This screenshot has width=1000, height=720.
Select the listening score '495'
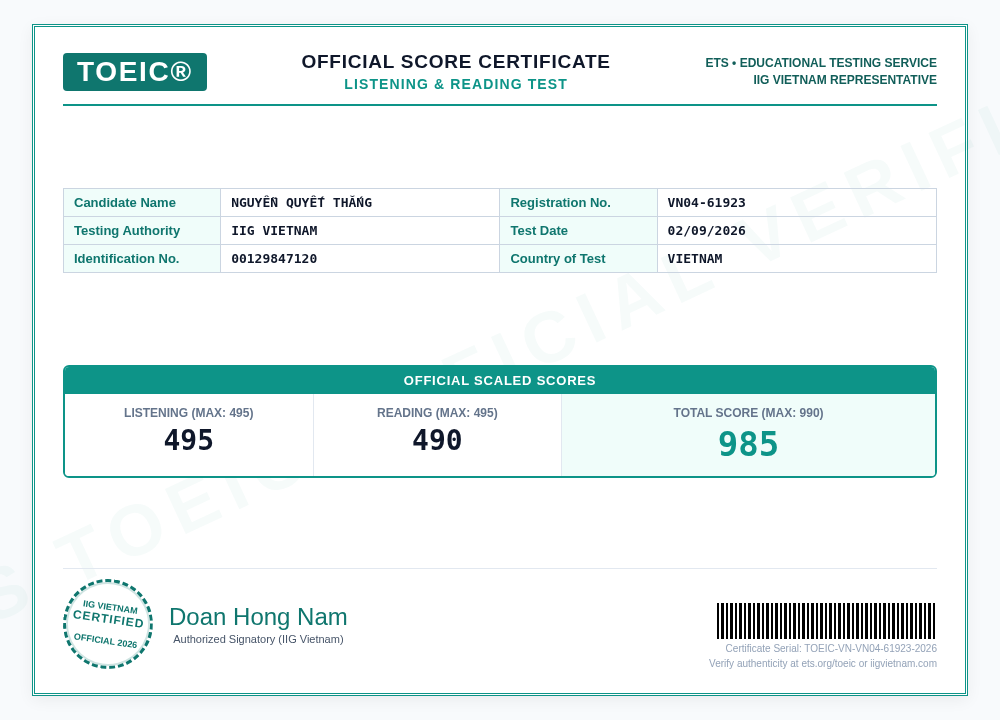189,440
